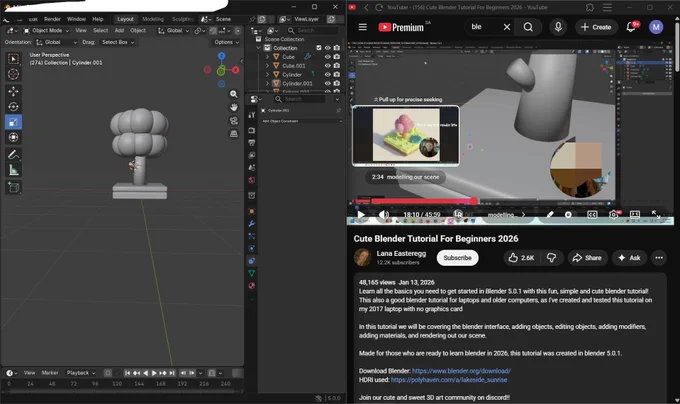This screenshot has height=404, width=680.
Task: Open the Physics properties tab
Action: (x=252, y=248)
